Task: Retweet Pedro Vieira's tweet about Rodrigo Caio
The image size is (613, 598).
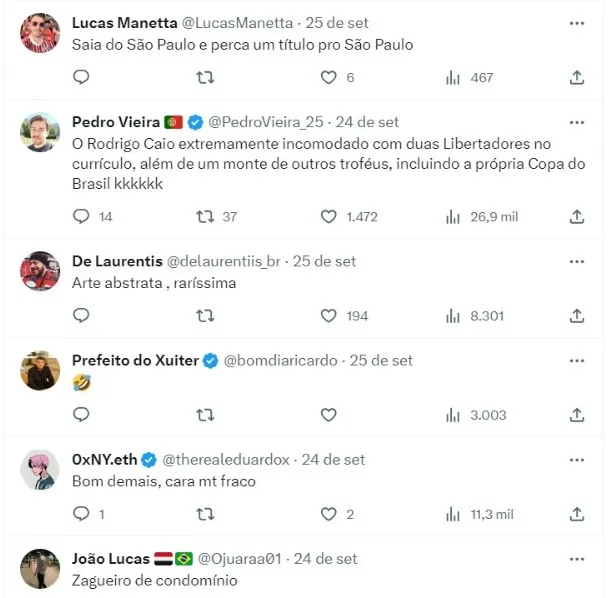Action: (205, 216)
